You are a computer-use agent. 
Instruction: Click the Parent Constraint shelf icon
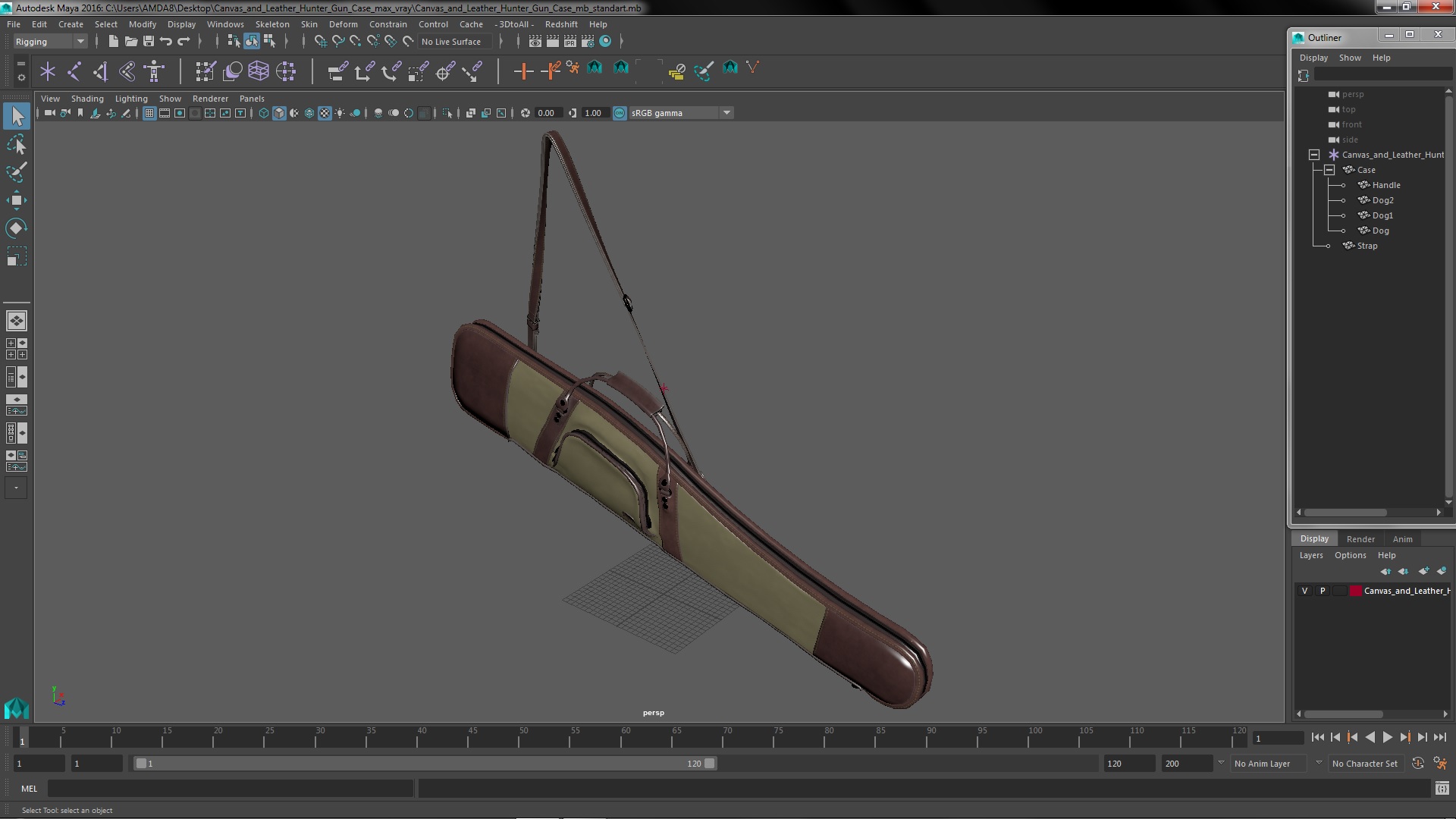click(x=338, y=71)
